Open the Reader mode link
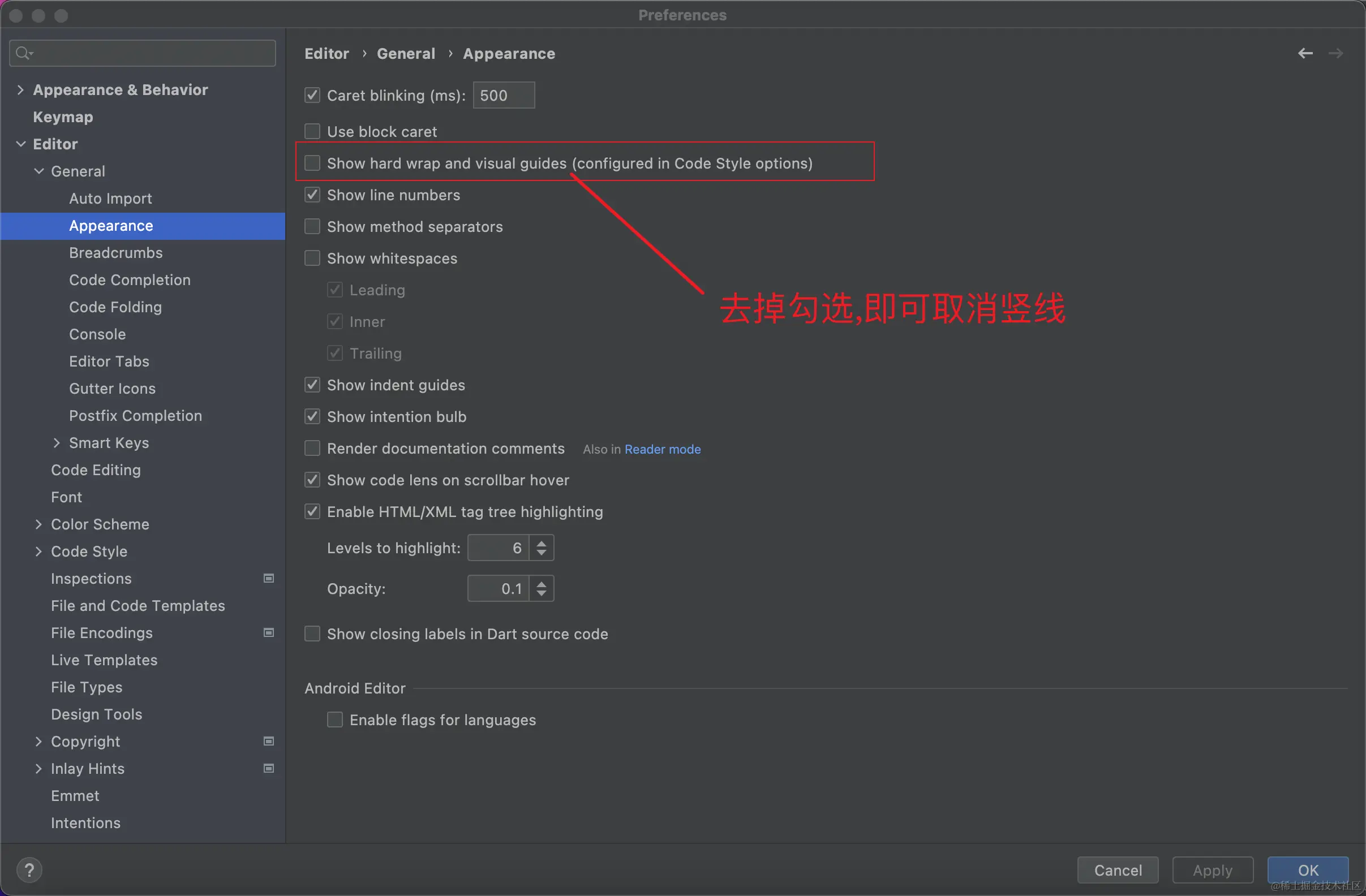 (662, 449)
